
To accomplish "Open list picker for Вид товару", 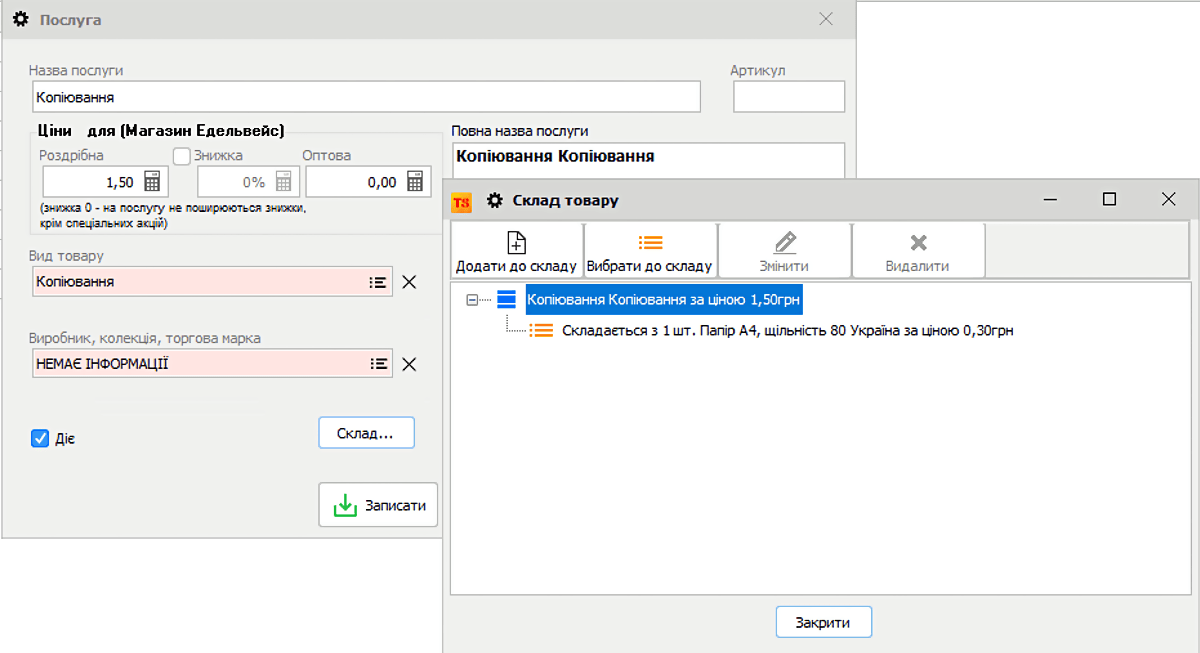I will click(378, 282).
